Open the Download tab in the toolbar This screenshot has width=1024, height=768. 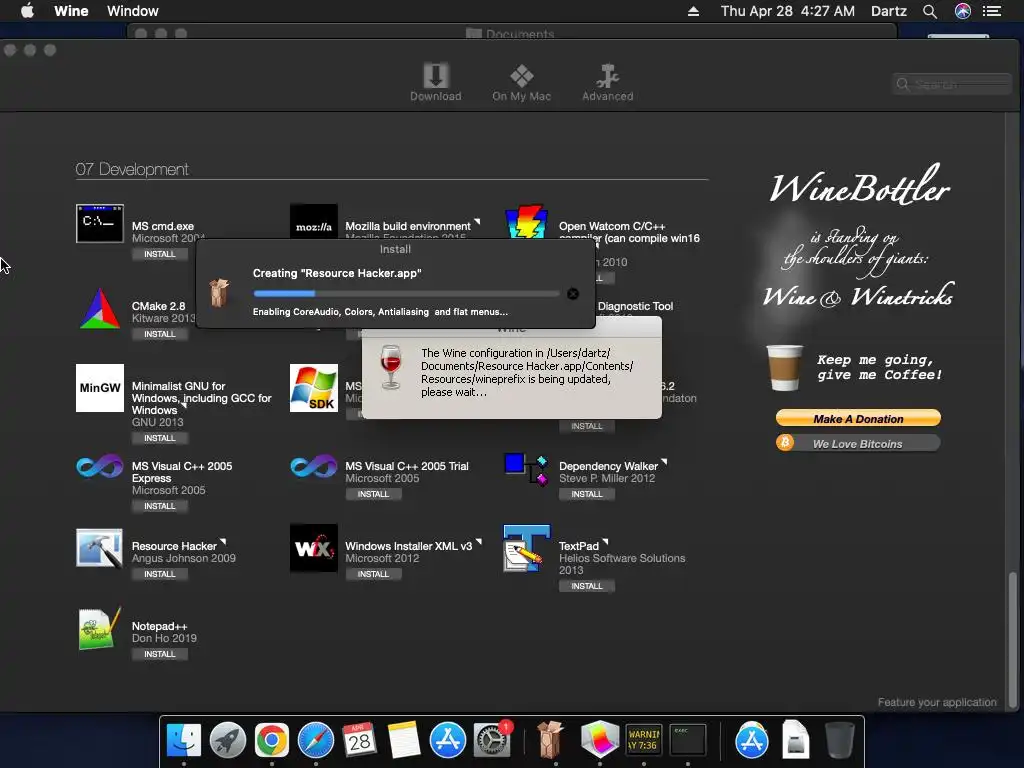435,82
